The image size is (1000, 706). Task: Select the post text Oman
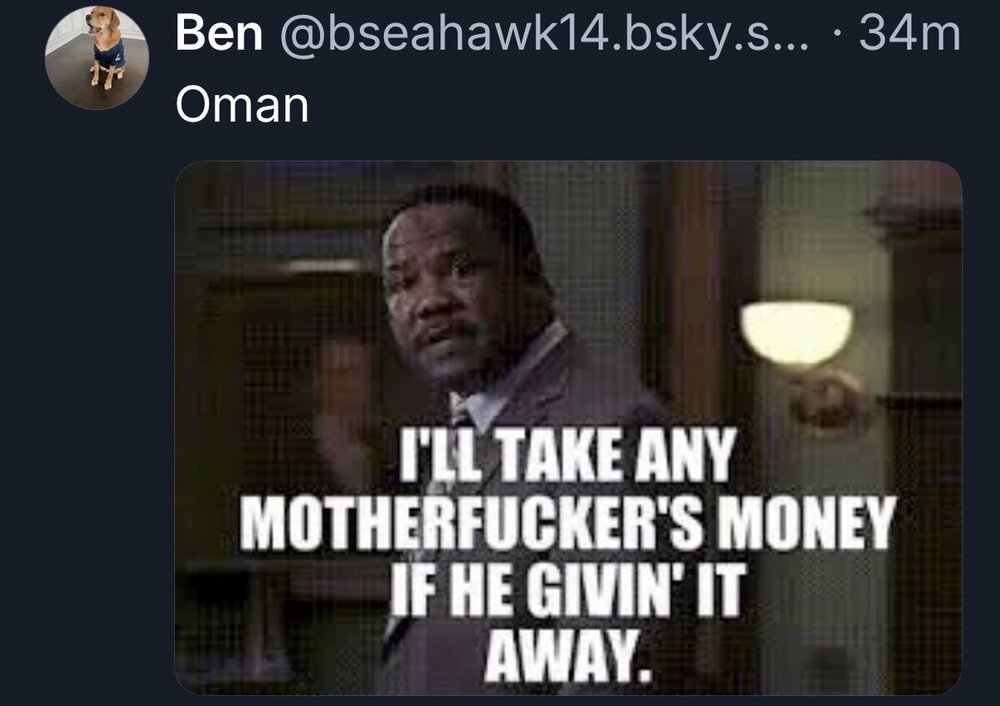242,105
